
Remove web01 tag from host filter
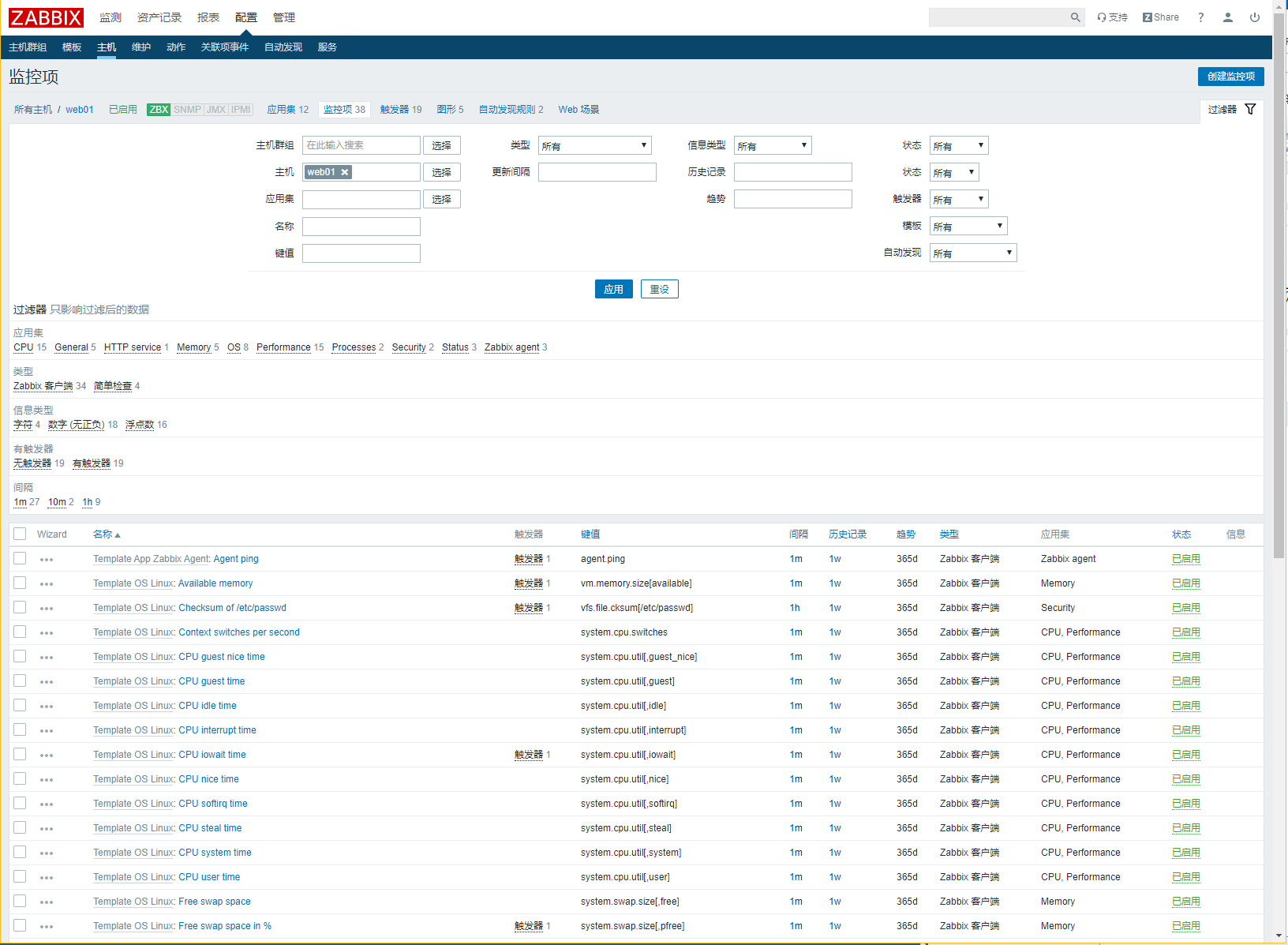point(345,172)
